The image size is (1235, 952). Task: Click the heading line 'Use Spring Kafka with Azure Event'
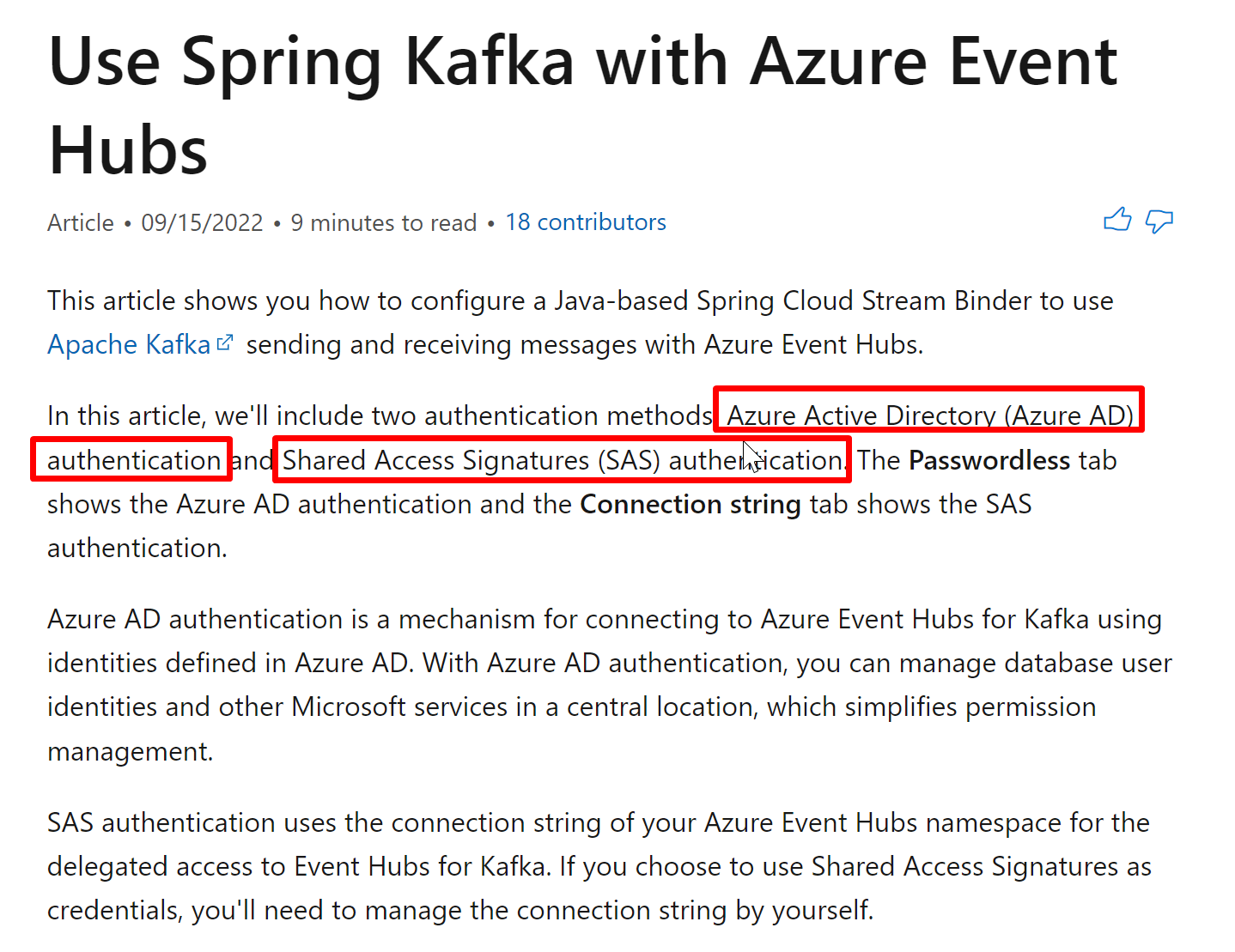[583, 62]
